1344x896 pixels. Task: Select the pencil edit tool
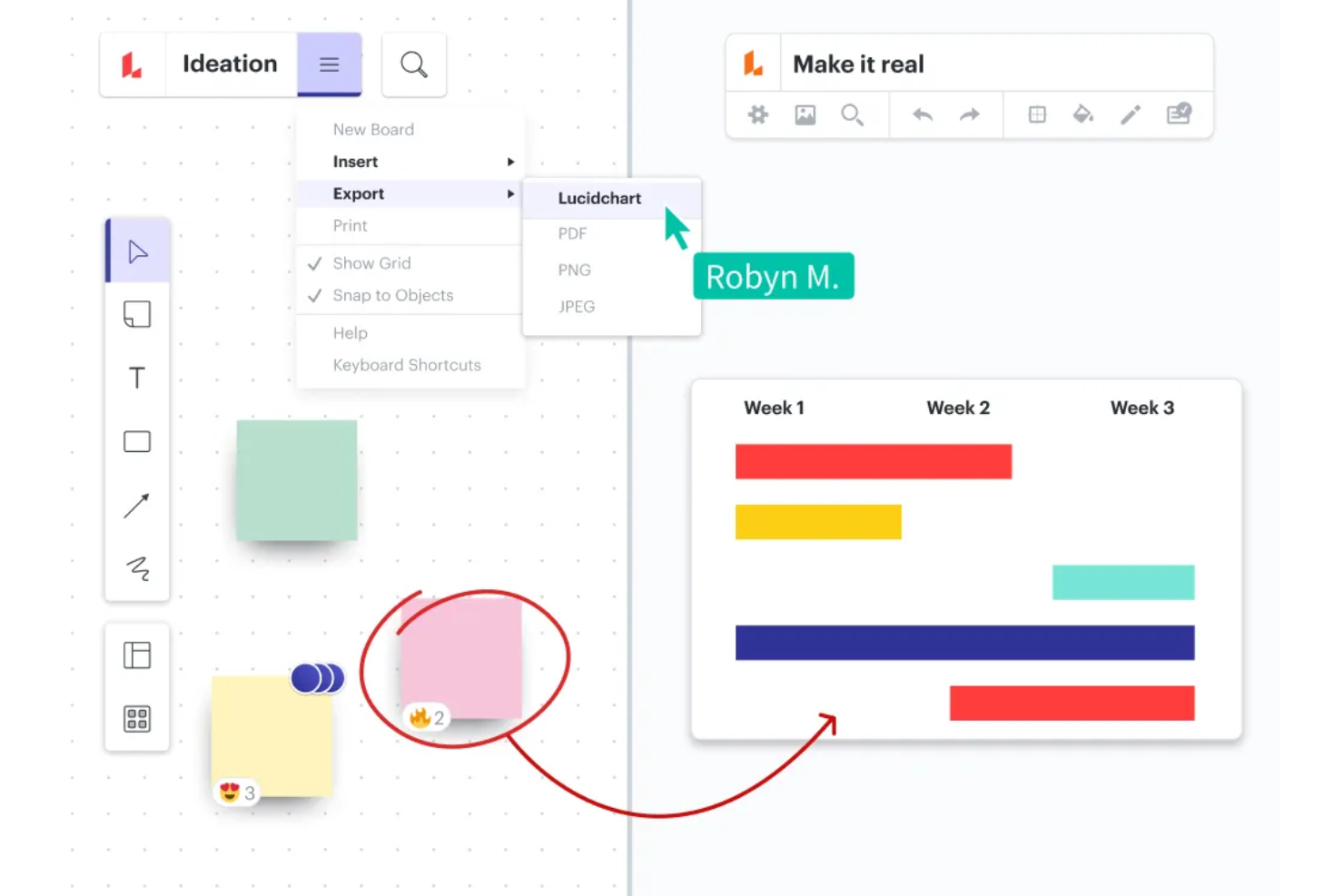coord(1131,114)
